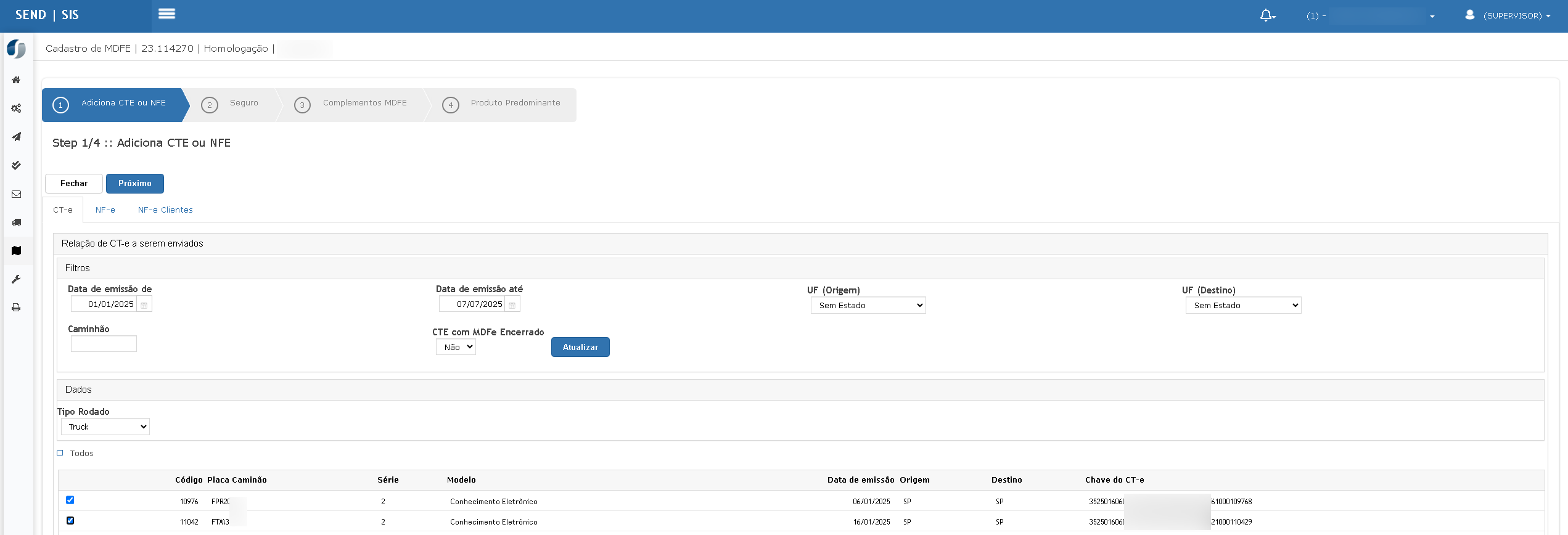Click the paper plane send icon

[x=16, y=137]
